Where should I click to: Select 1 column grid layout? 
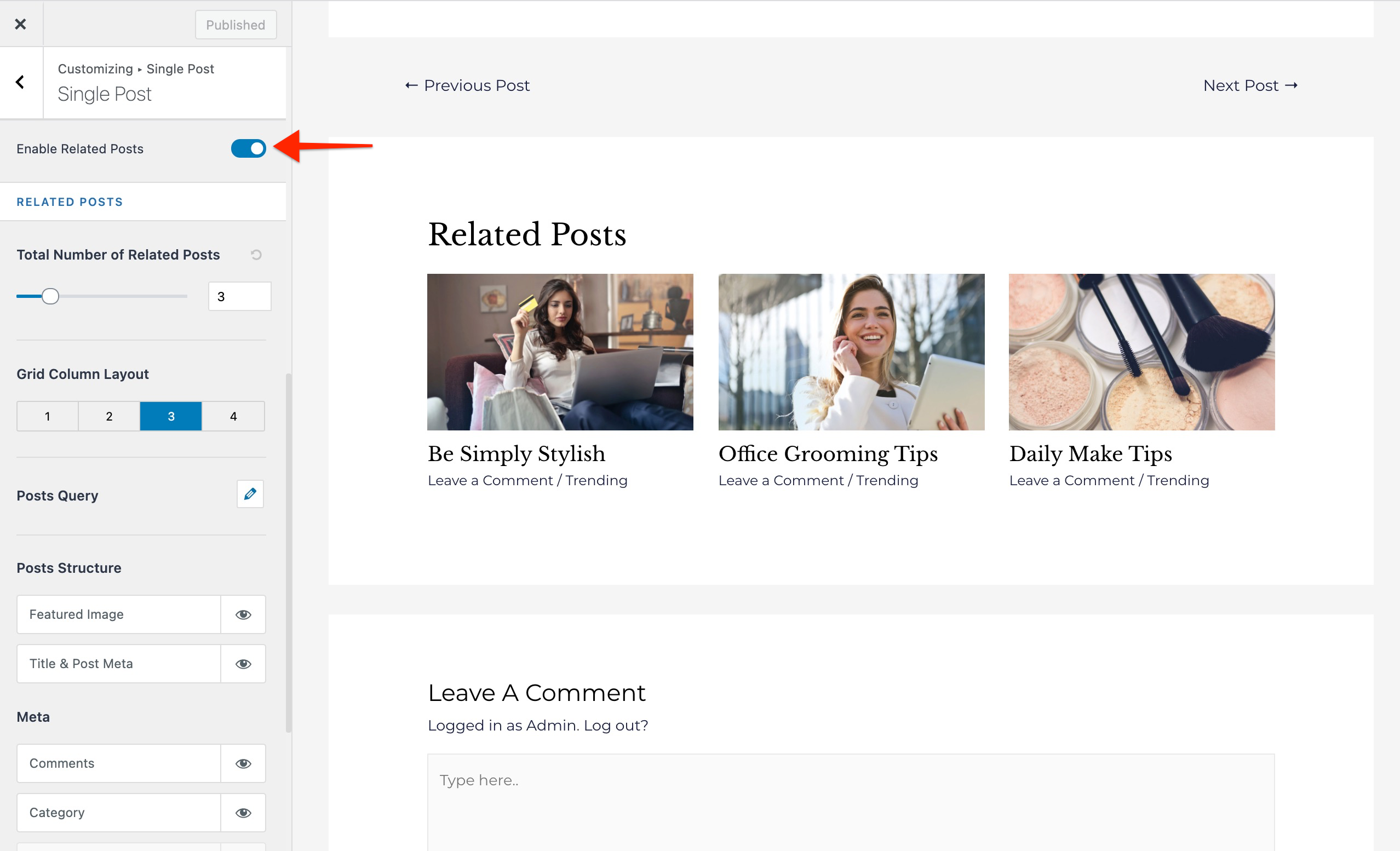(x=48, y=416)
